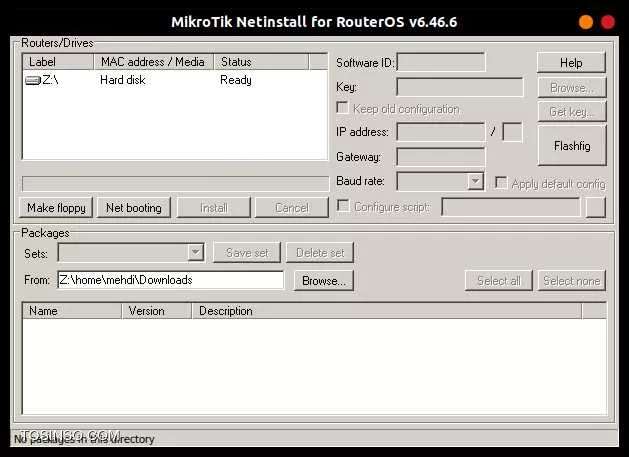The height and width of the screenshot is (457, 629).
Task: Expand the Sets combo box
Action: point(195,252)
